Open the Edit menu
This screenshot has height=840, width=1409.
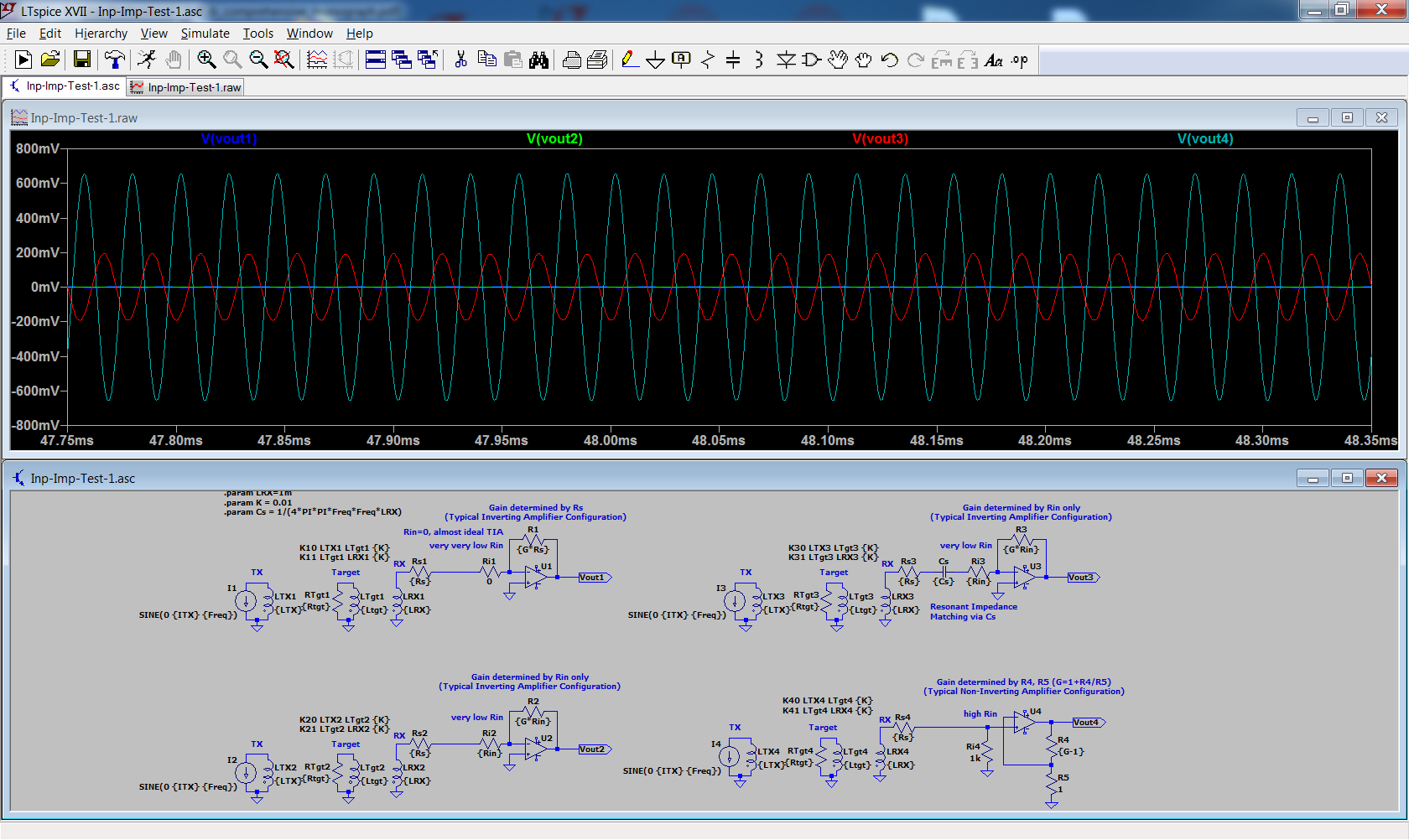(x=50, y=33)
